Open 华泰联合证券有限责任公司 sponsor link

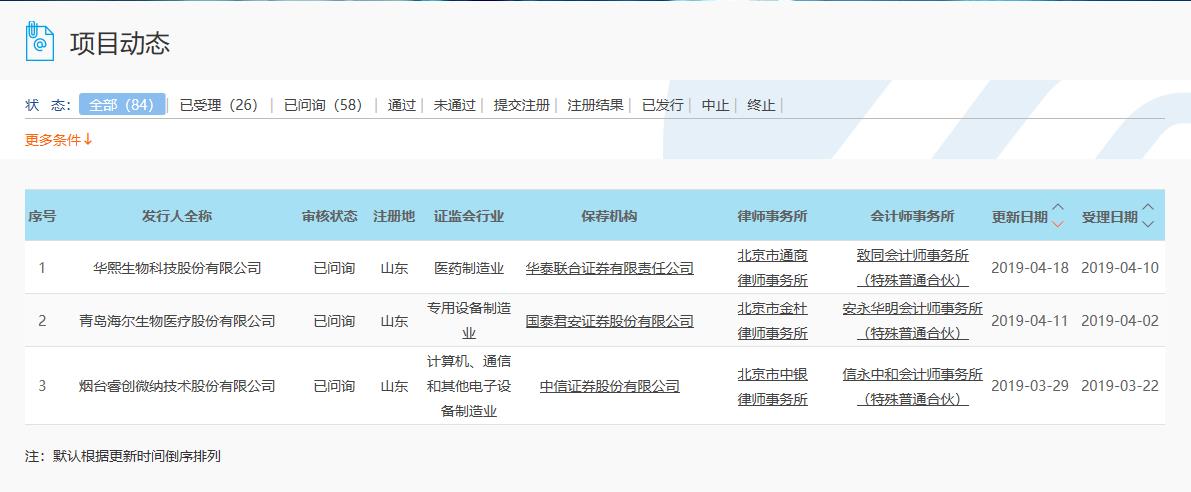coord(609,268)
